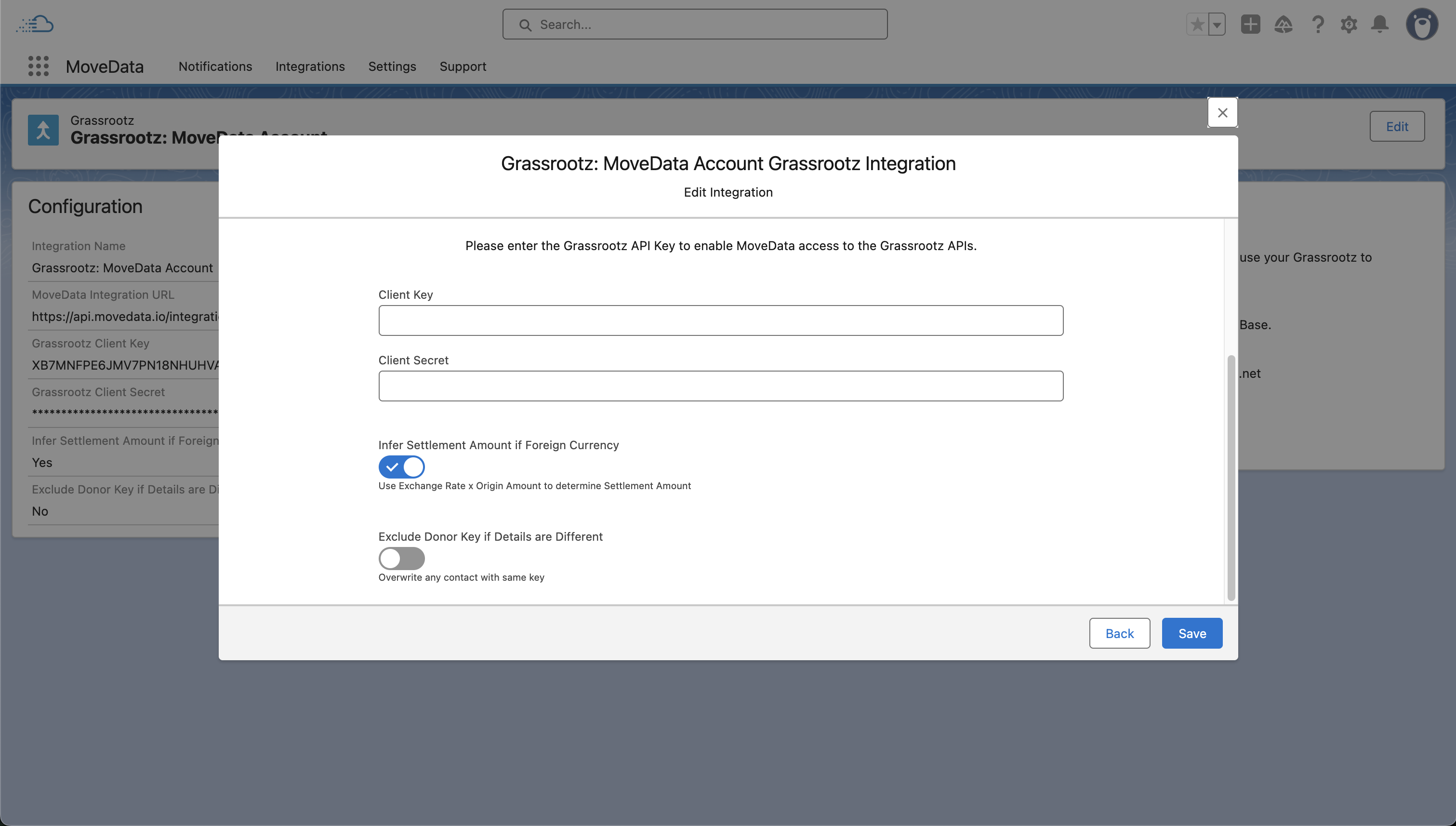The width and height of the screenshot is (1456, 826).
Task: Save the integration settings
Action: (x=1191, y=633)
